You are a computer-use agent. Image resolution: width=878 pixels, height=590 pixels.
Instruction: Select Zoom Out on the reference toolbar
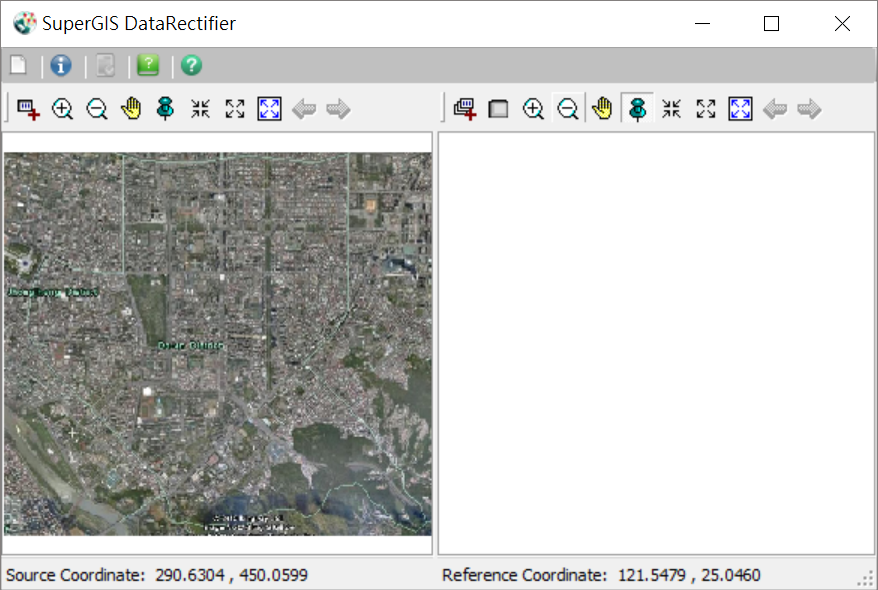pos(567,109)
